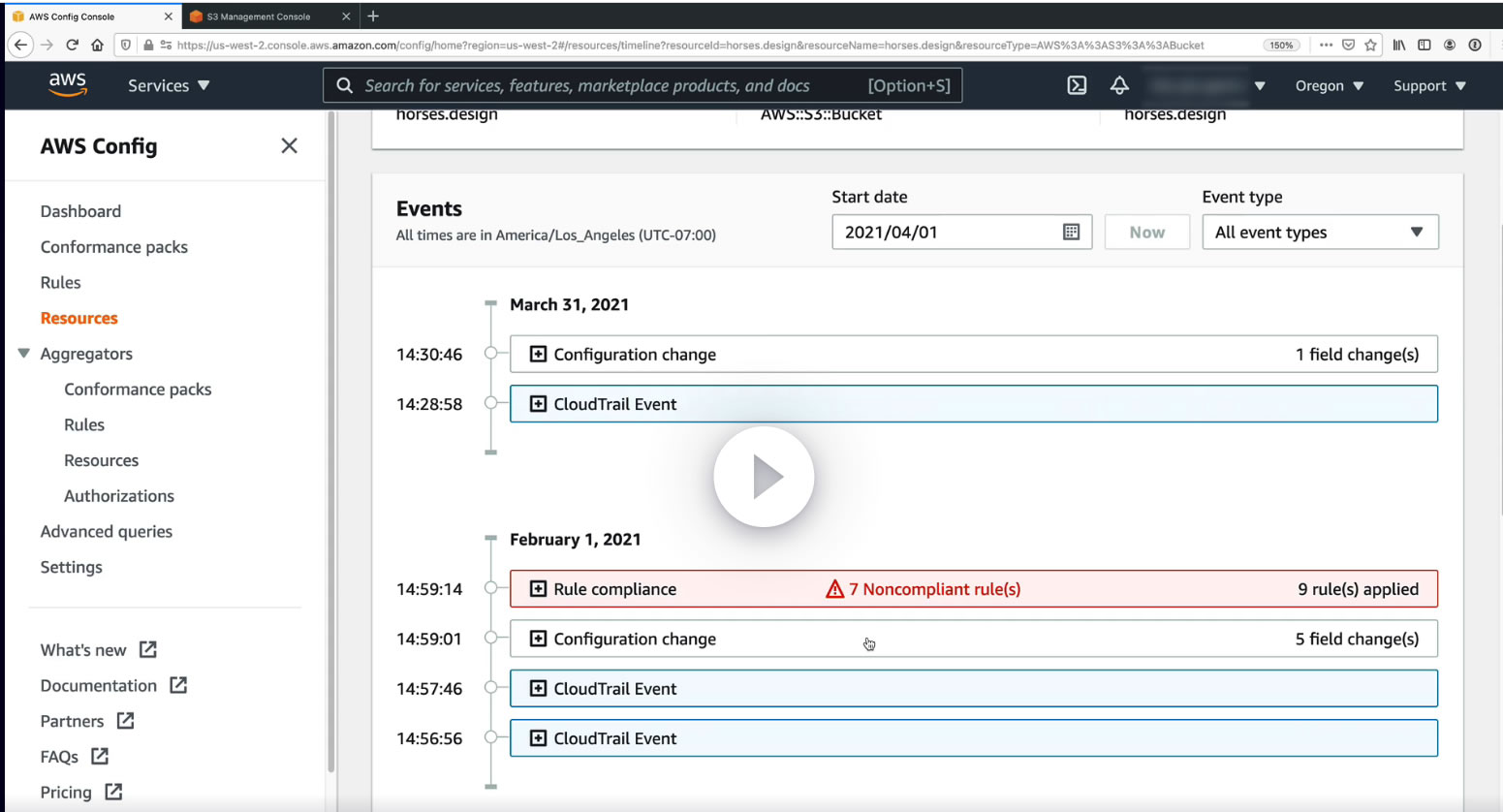Expand the 14:59:01 Configuration change event
Screen dimensions: 1503x812
click(x=538, y=639)
